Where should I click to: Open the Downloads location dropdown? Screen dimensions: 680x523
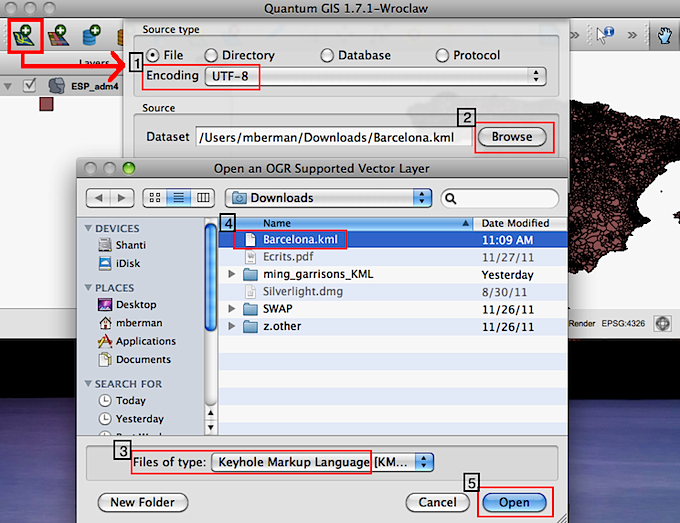pos(328,198)
